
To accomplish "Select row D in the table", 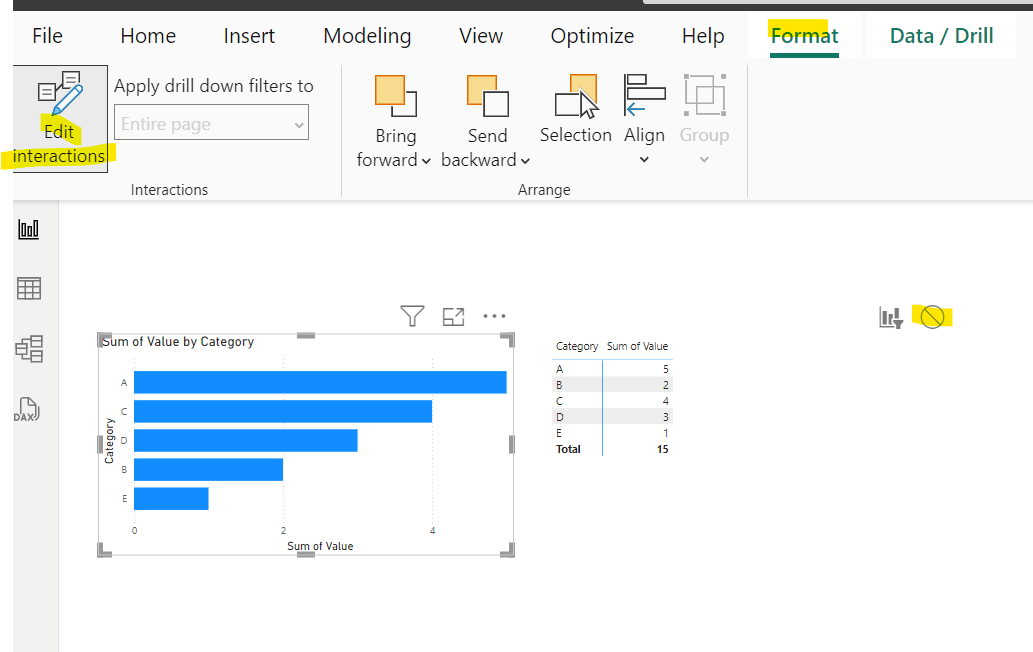I will pyautogui.click(x=612, y=417).
